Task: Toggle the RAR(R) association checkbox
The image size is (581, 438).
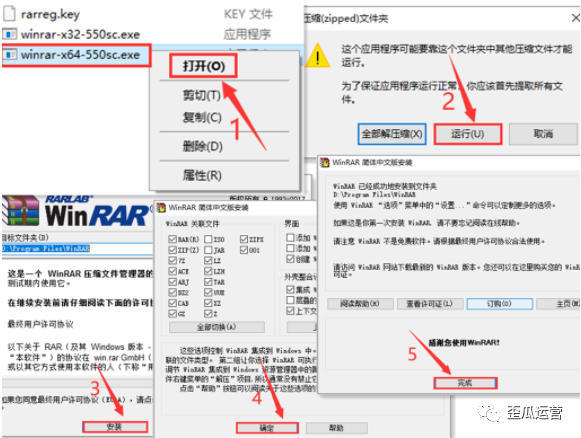Action: tap(172, 239)
